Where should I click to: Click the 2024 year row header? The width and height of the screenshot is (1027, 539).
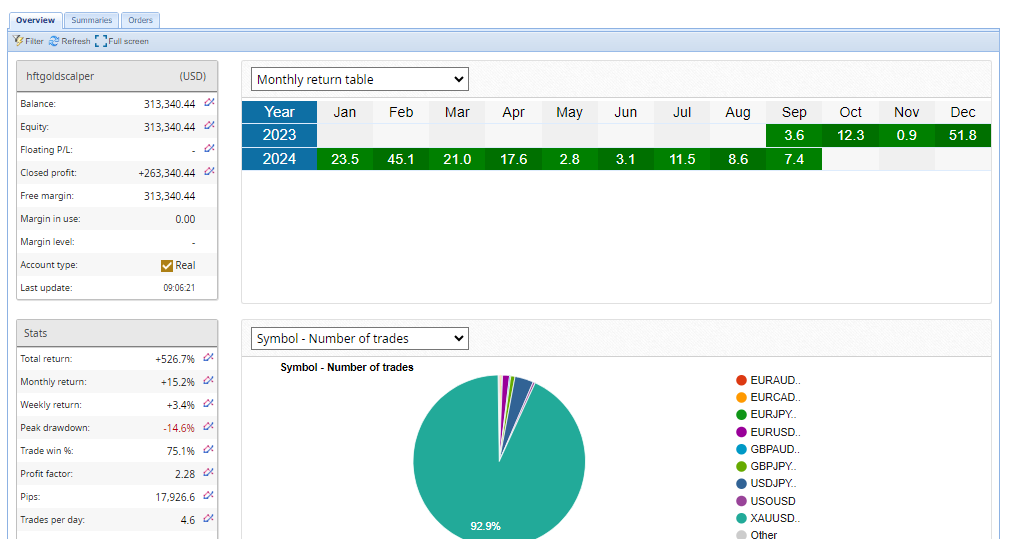[279, 159]
